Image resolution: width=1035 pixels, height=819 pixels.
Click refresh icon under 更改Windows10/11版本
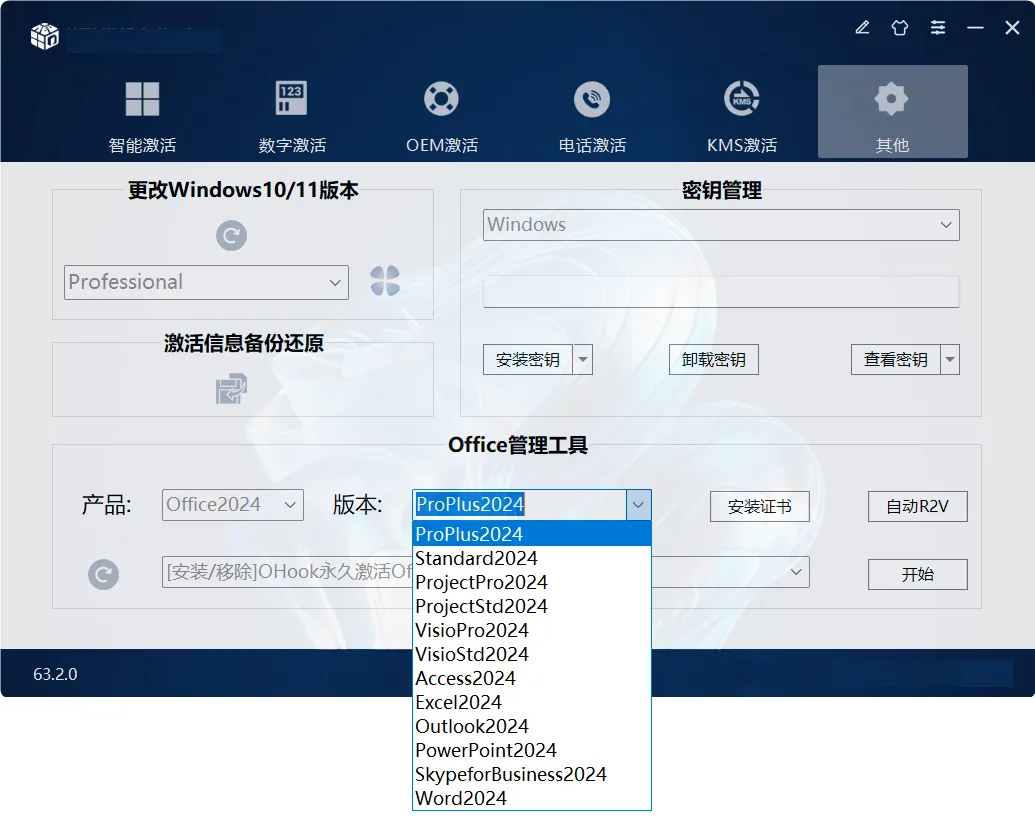click(x=231, y=236)
